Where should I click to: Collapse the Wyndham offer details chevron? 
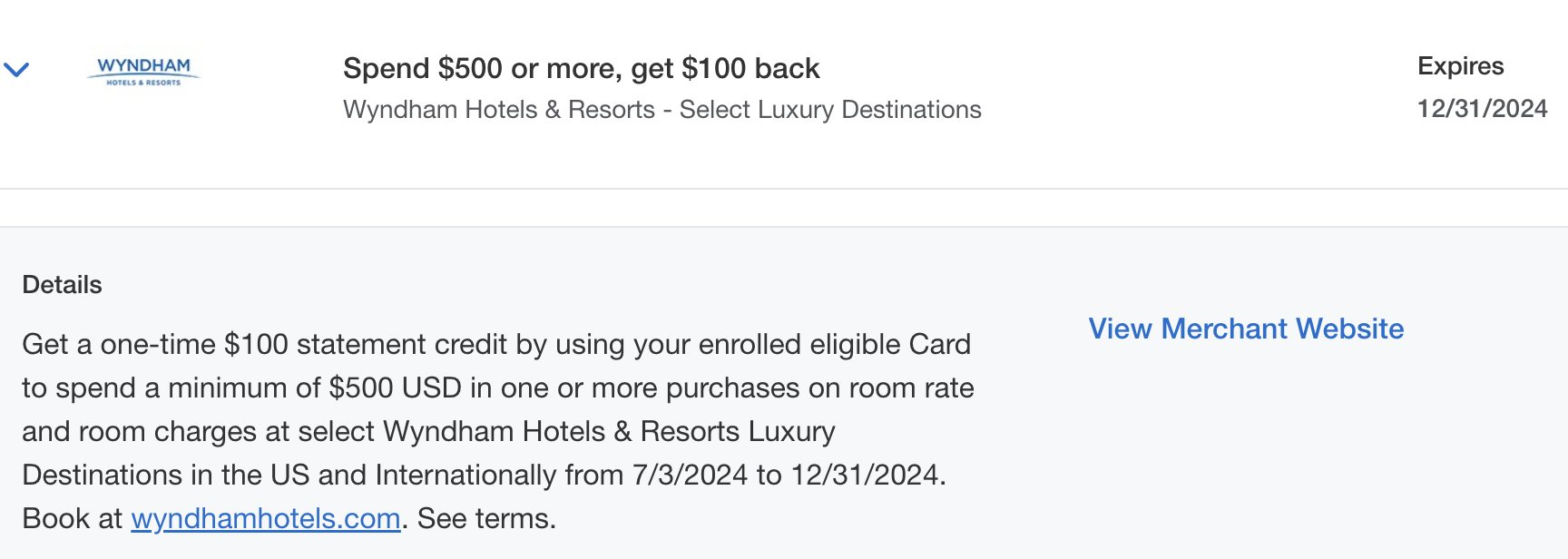tap(16, 70)
